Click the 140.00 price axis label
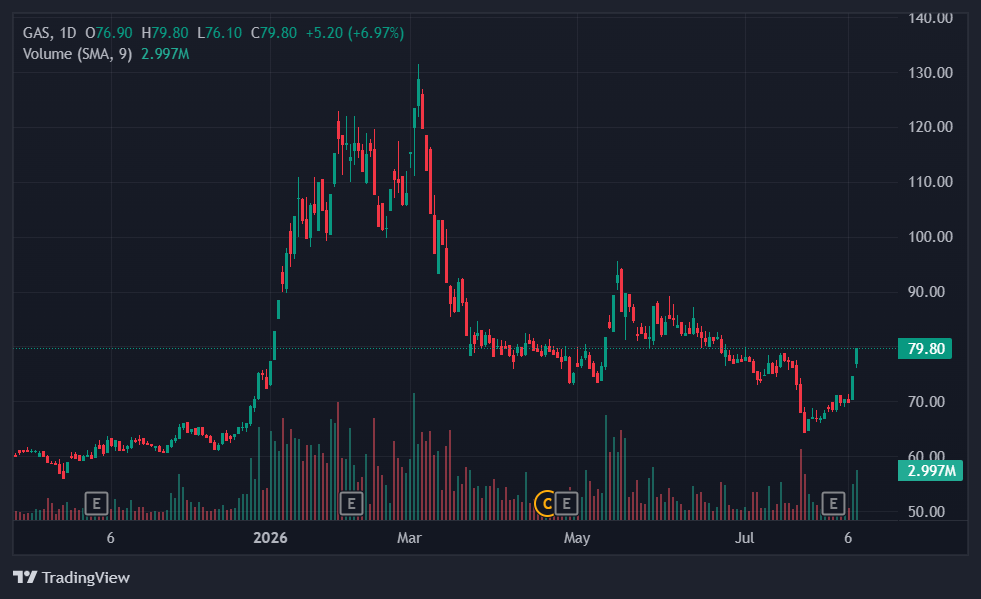 point(930,19)
